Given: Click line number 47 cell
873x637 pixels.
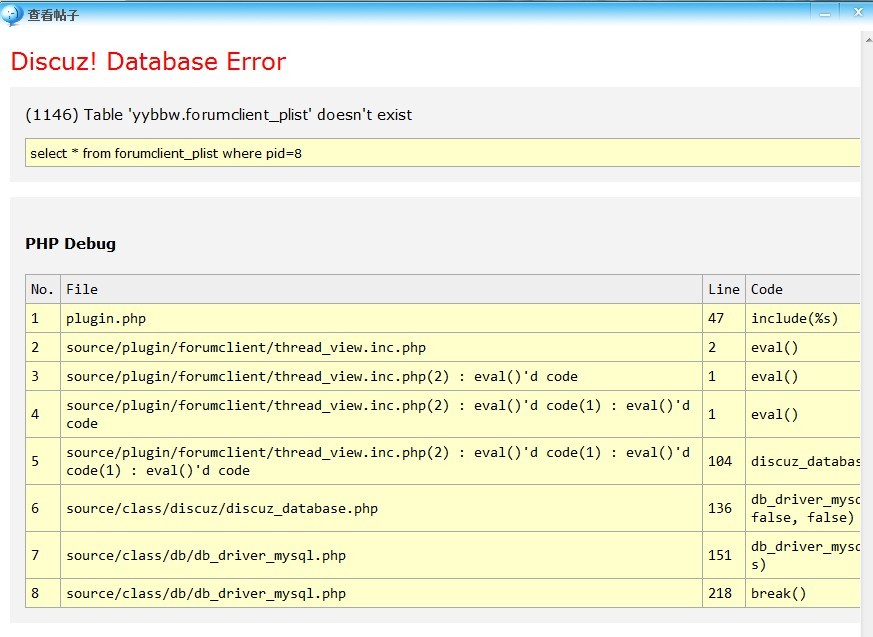Looking at the screenshot, I should (x=724, y=318).
